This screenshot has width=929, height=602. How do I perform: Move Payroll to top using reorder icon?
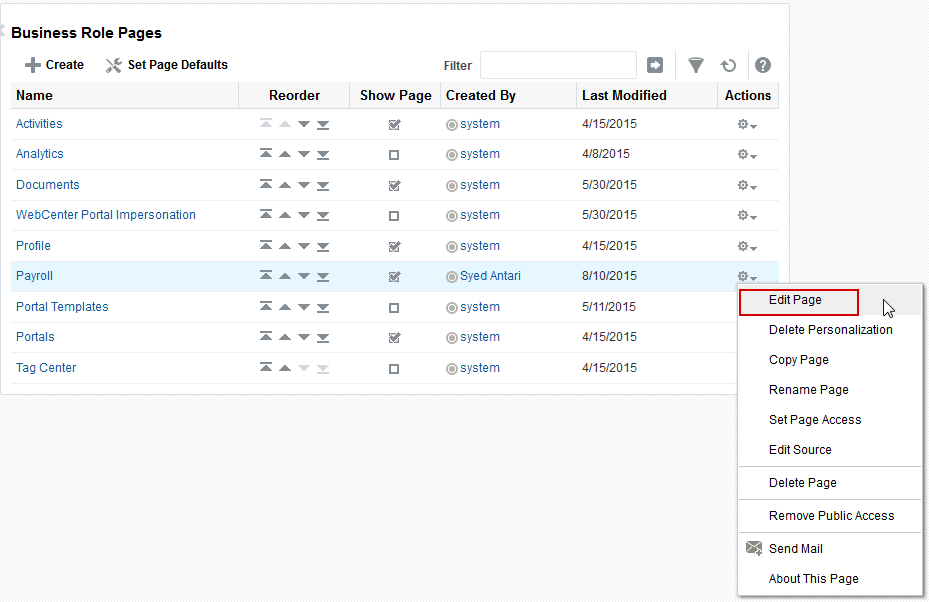pos(266,276)
